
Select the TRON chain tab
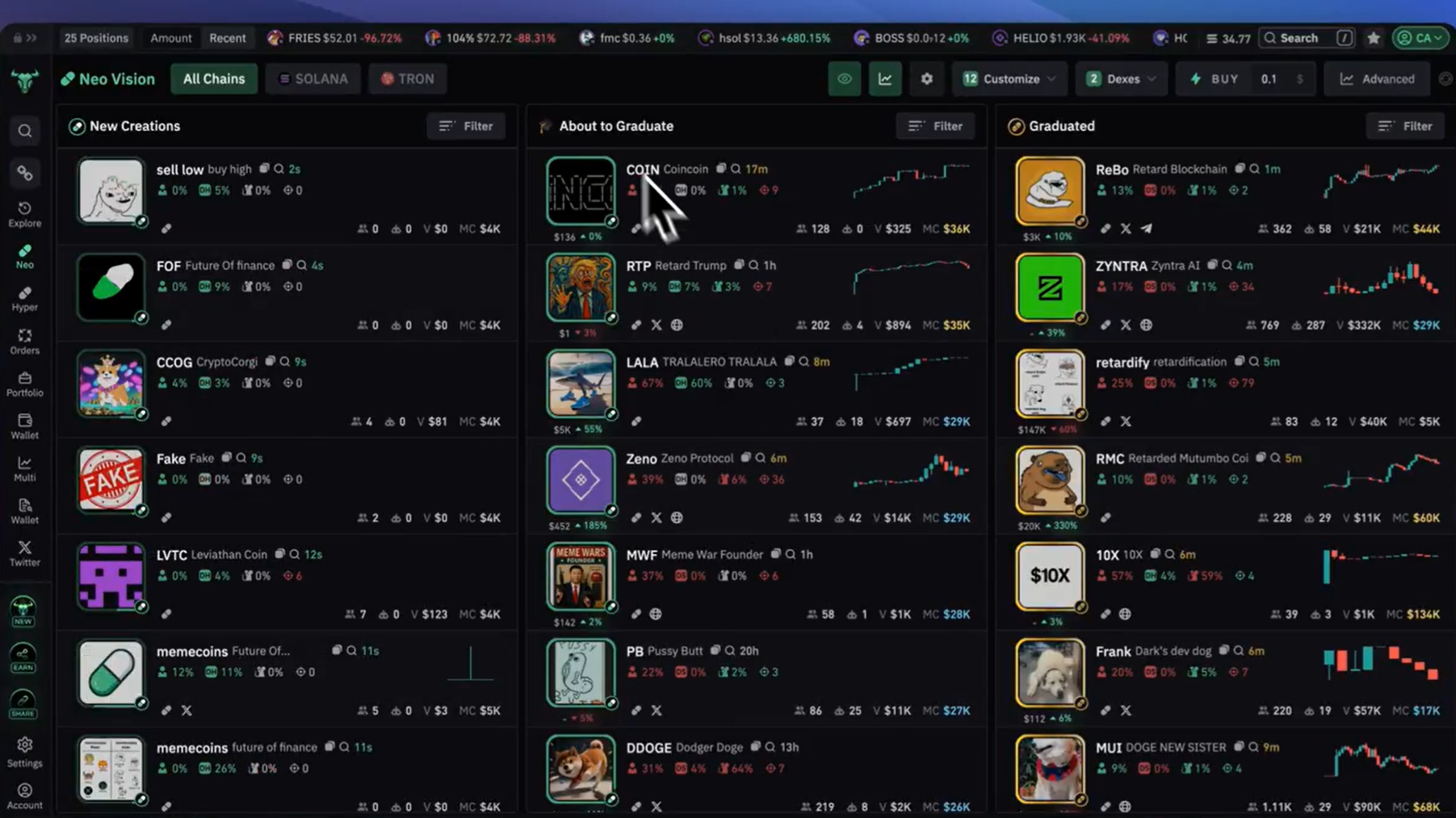[x=407, y=79]
